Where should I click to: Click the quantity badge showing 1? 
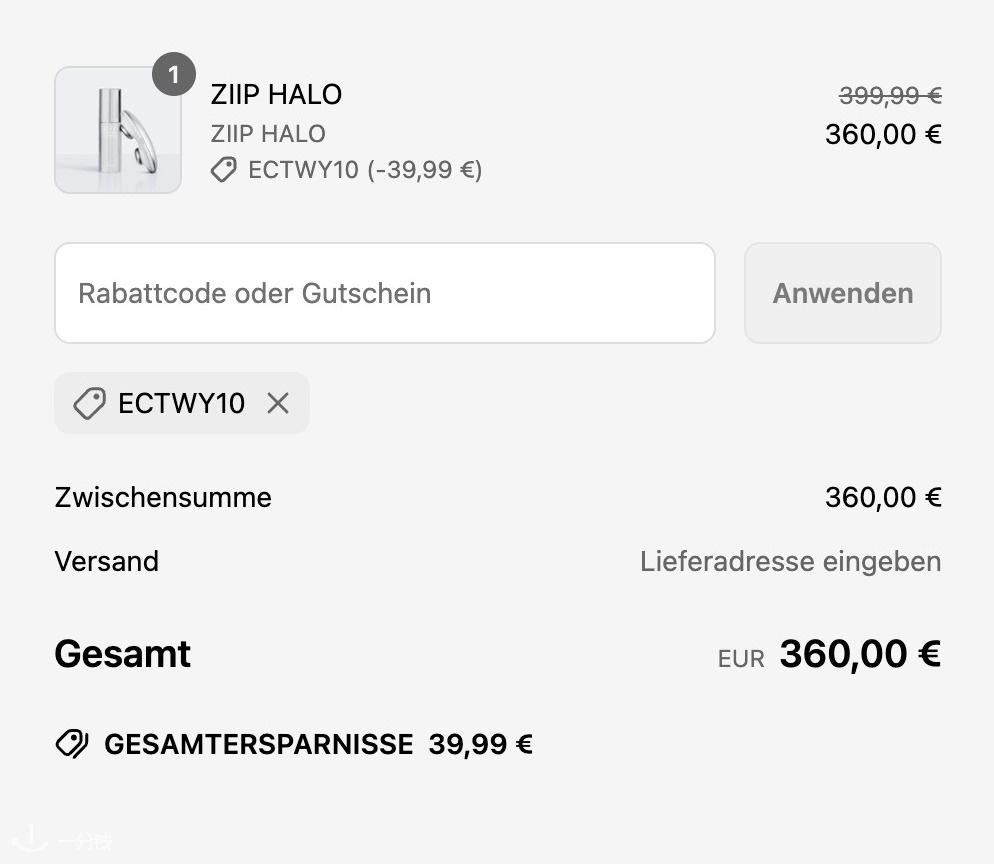[174, 74]
